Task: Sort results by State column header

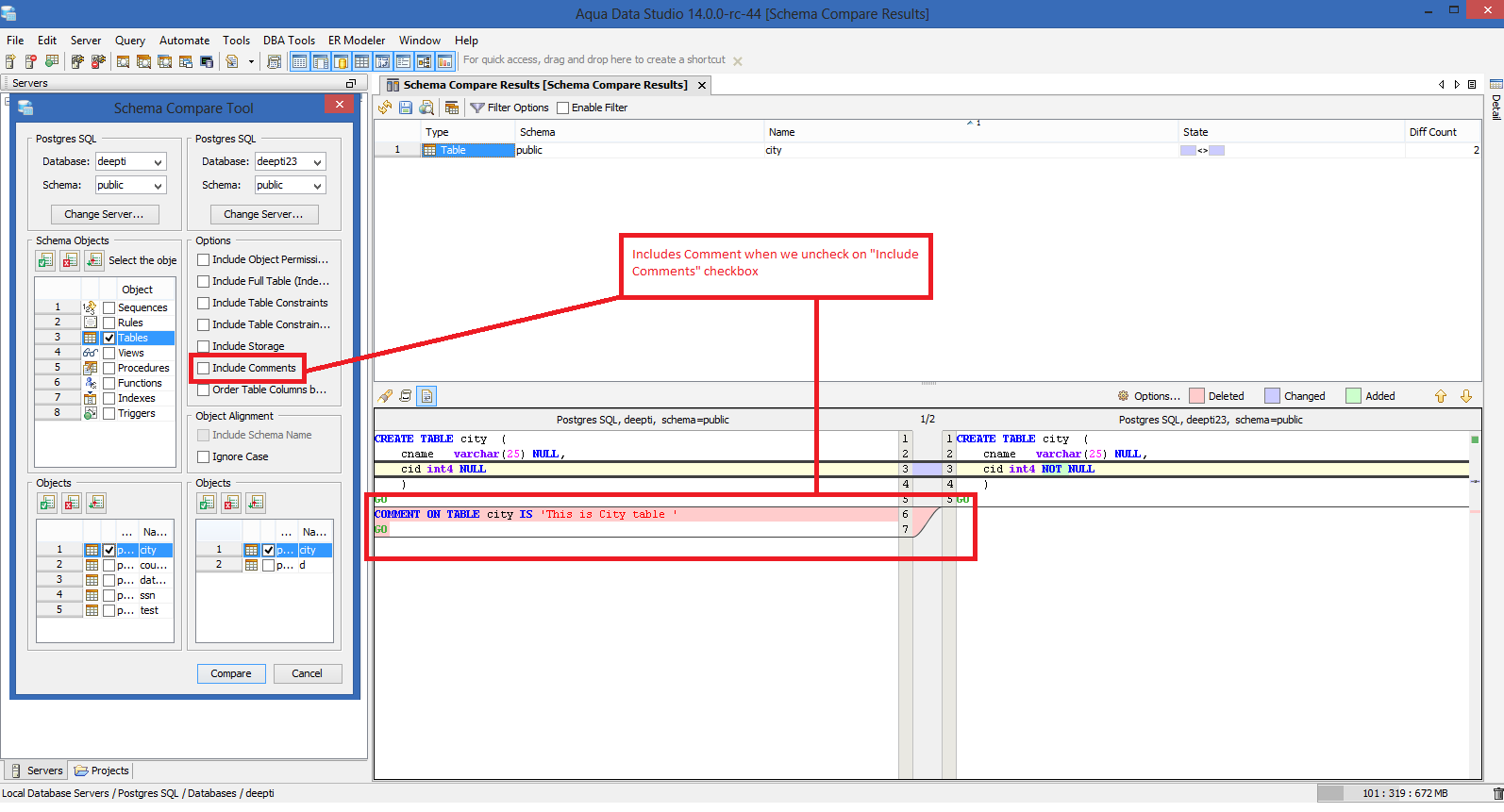Action: pyautogui.click(x=1292, y=132)
